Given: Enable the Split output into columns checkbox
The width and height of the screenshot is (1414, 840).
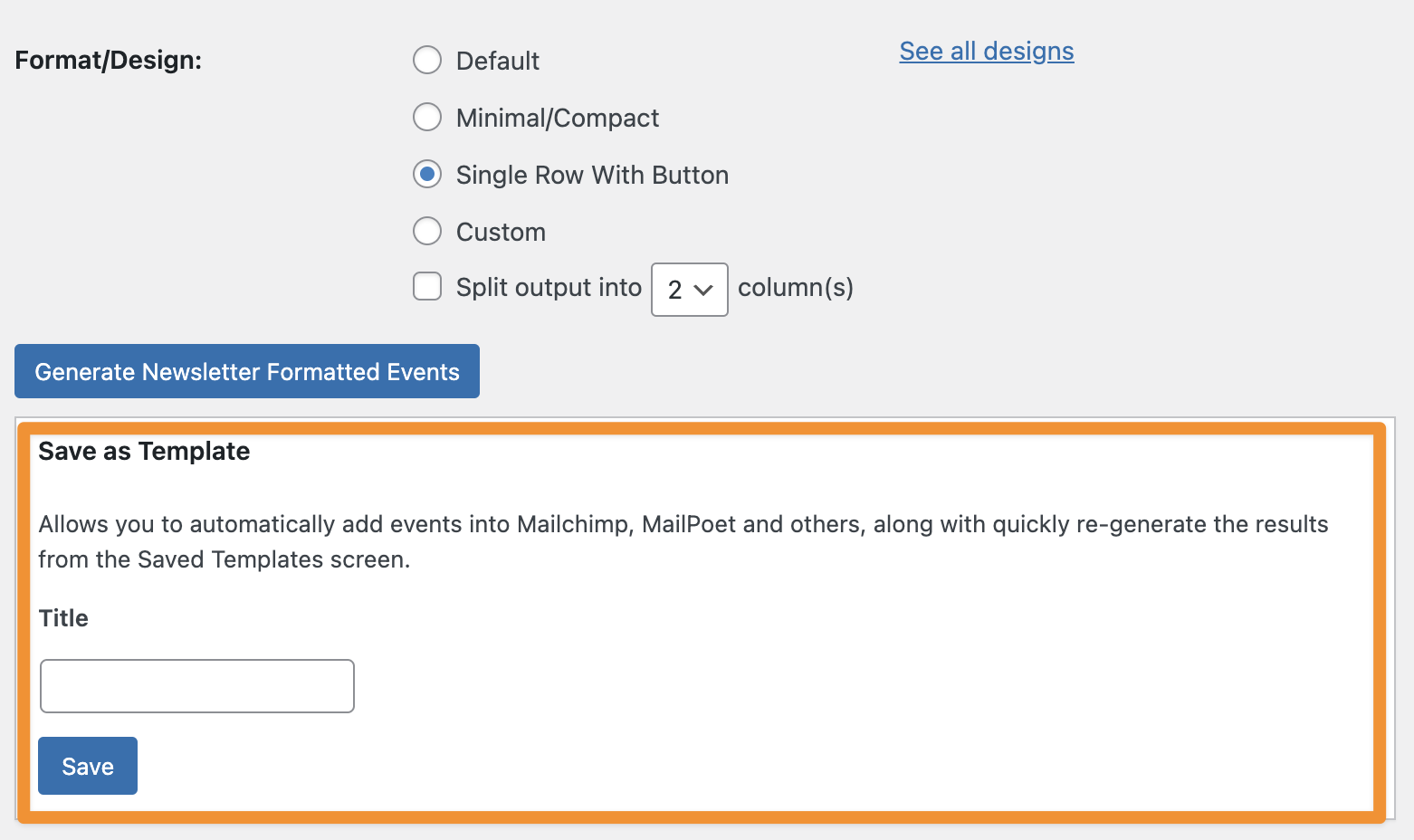Looking at the screenshot, I should [x=427, y=287].
